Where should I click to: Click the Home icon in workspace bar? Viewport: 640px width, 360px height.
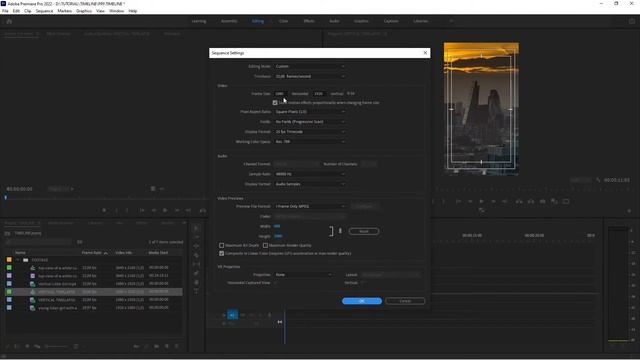pyautogui.click(x=9, y=21)
